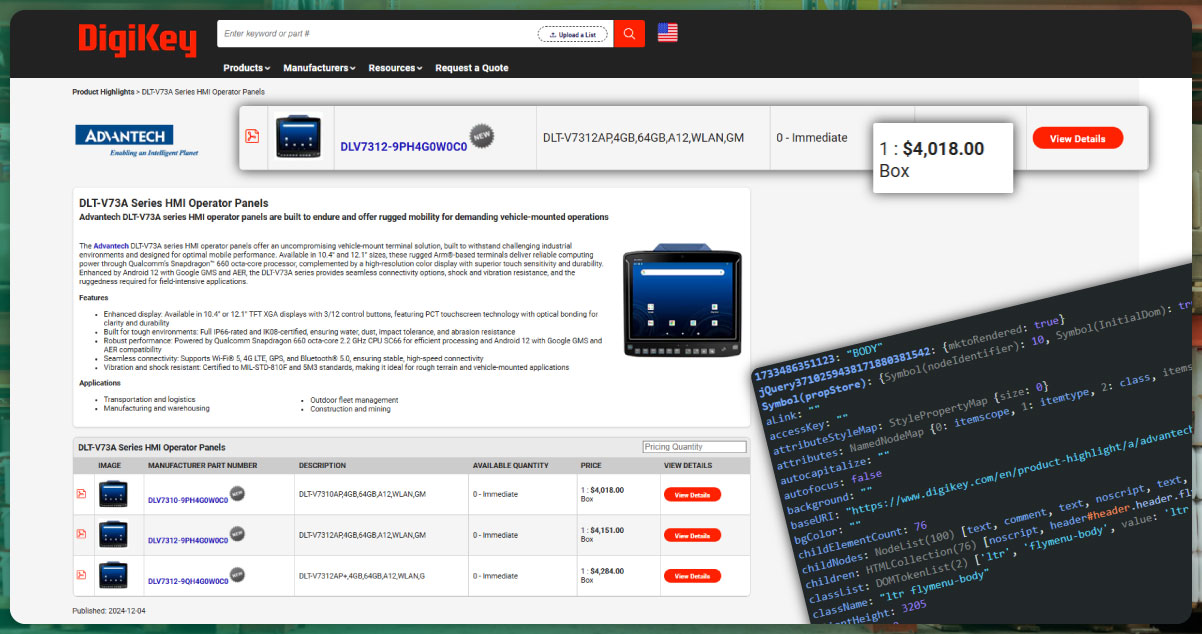
Task: Focus the keyword or part search field
Action: tap(377, 34)
